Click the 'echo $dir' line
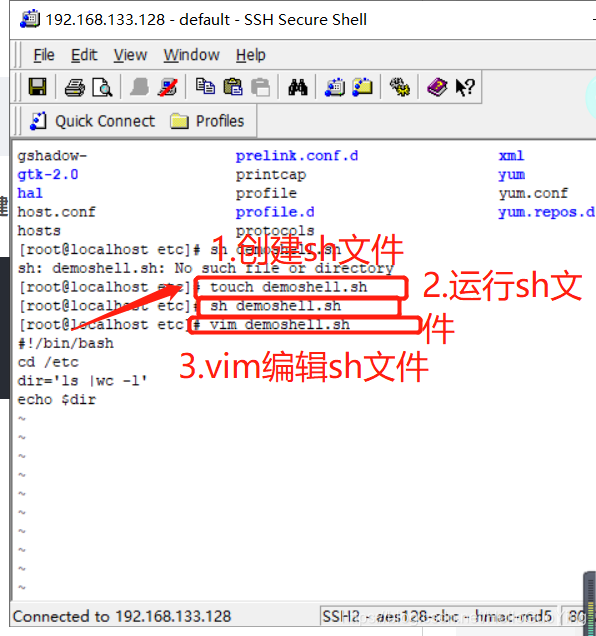This screenshot has width=596, height=636. point(56,400)
